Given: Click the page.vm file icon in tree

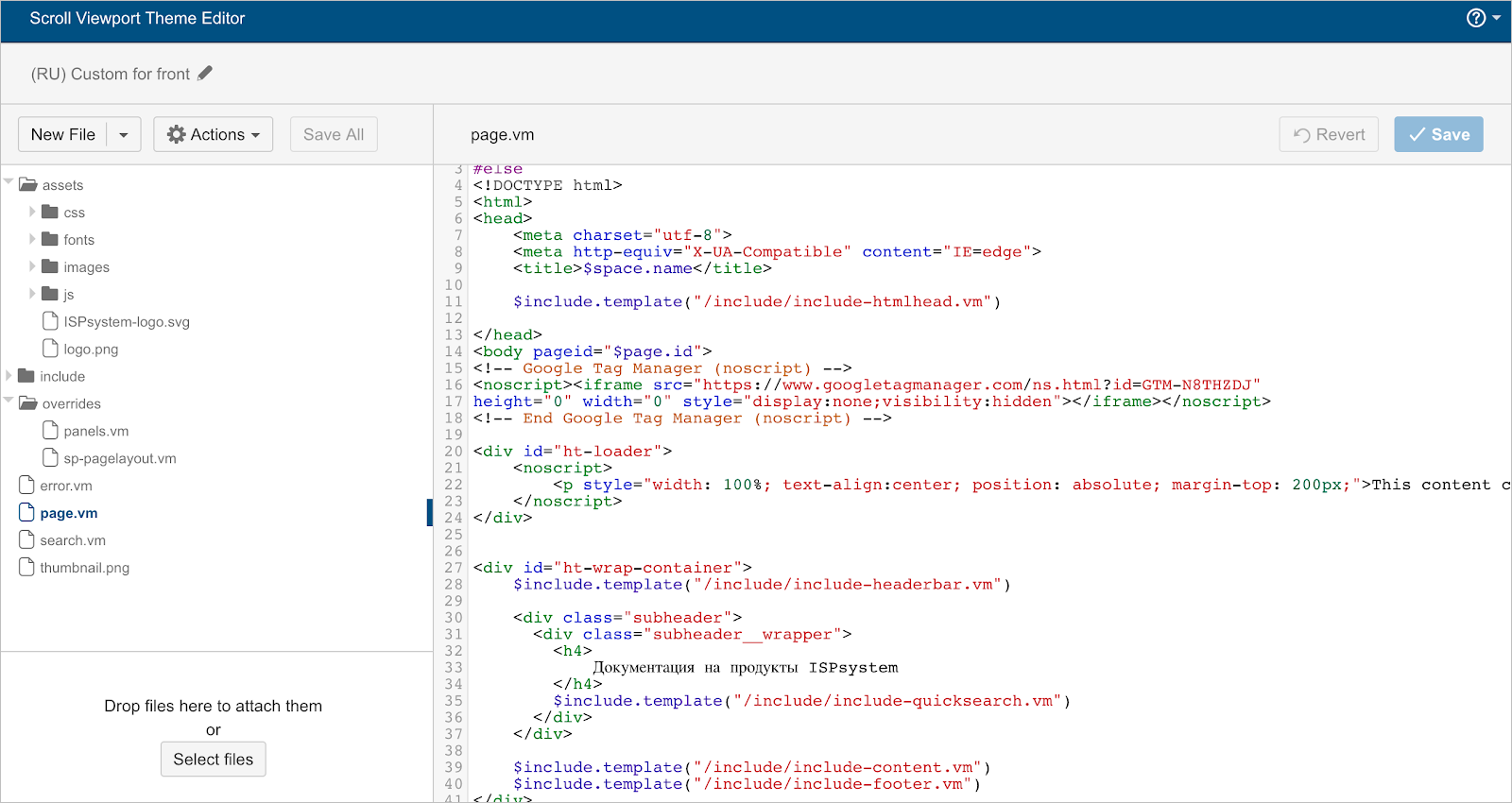Looking at the screenshot, I should point(26,513).
